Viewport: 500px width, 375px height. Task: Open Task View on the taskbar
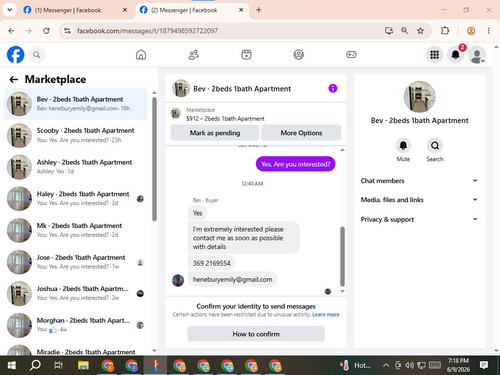59,365
